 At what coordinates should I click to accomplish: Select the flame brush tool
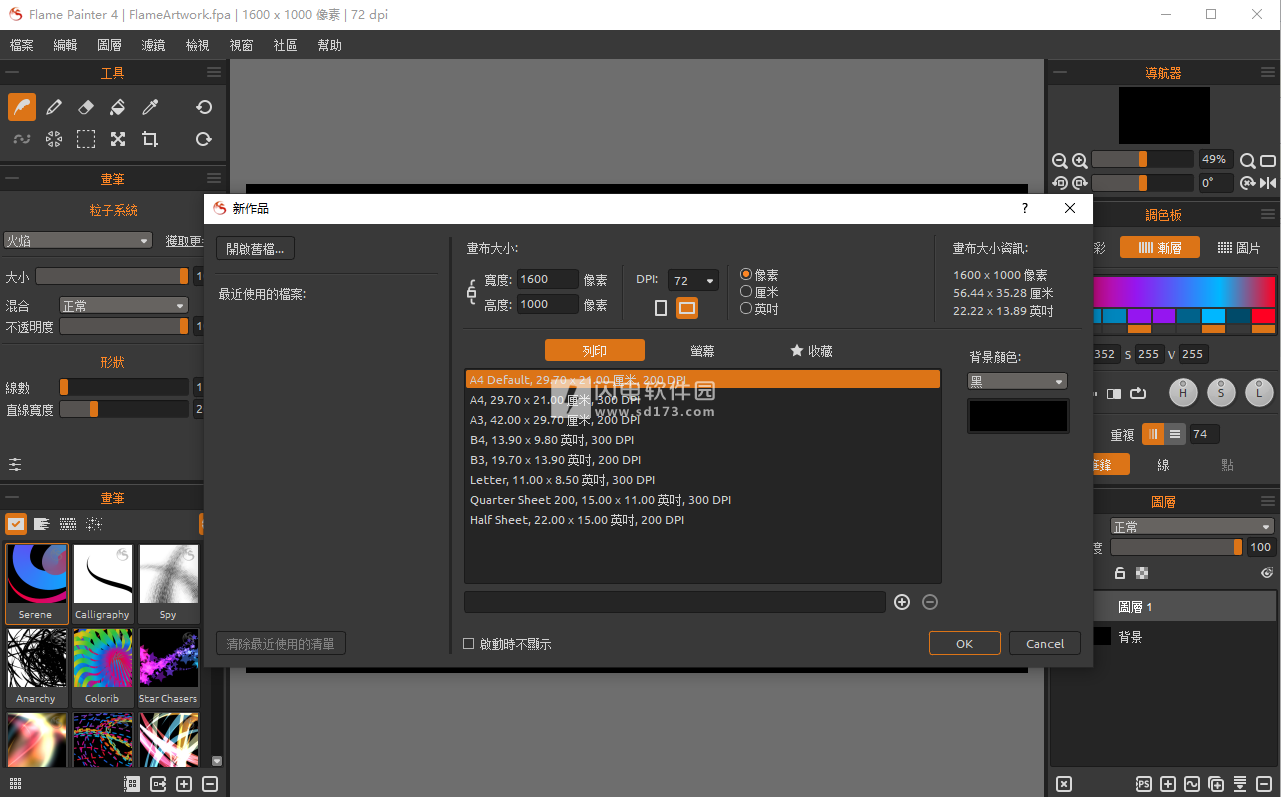point(22,107)
